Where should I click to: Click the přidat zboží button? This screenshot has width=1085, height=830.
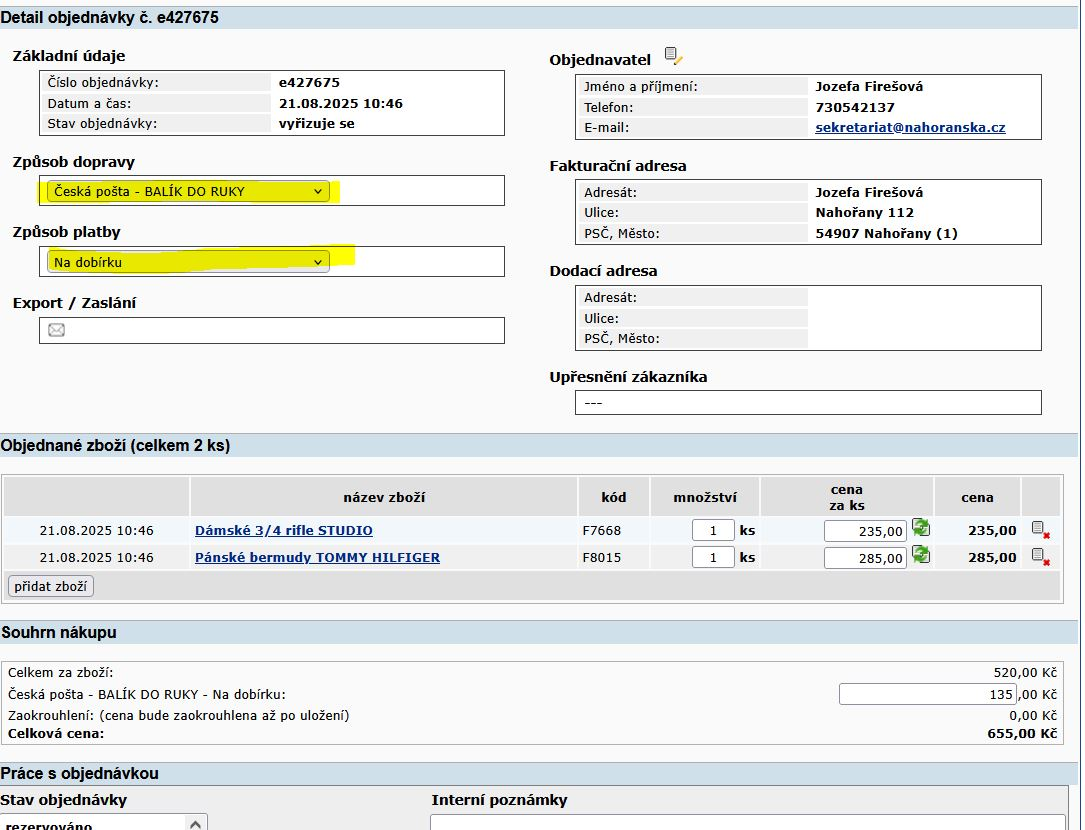[x=51, y=586]
